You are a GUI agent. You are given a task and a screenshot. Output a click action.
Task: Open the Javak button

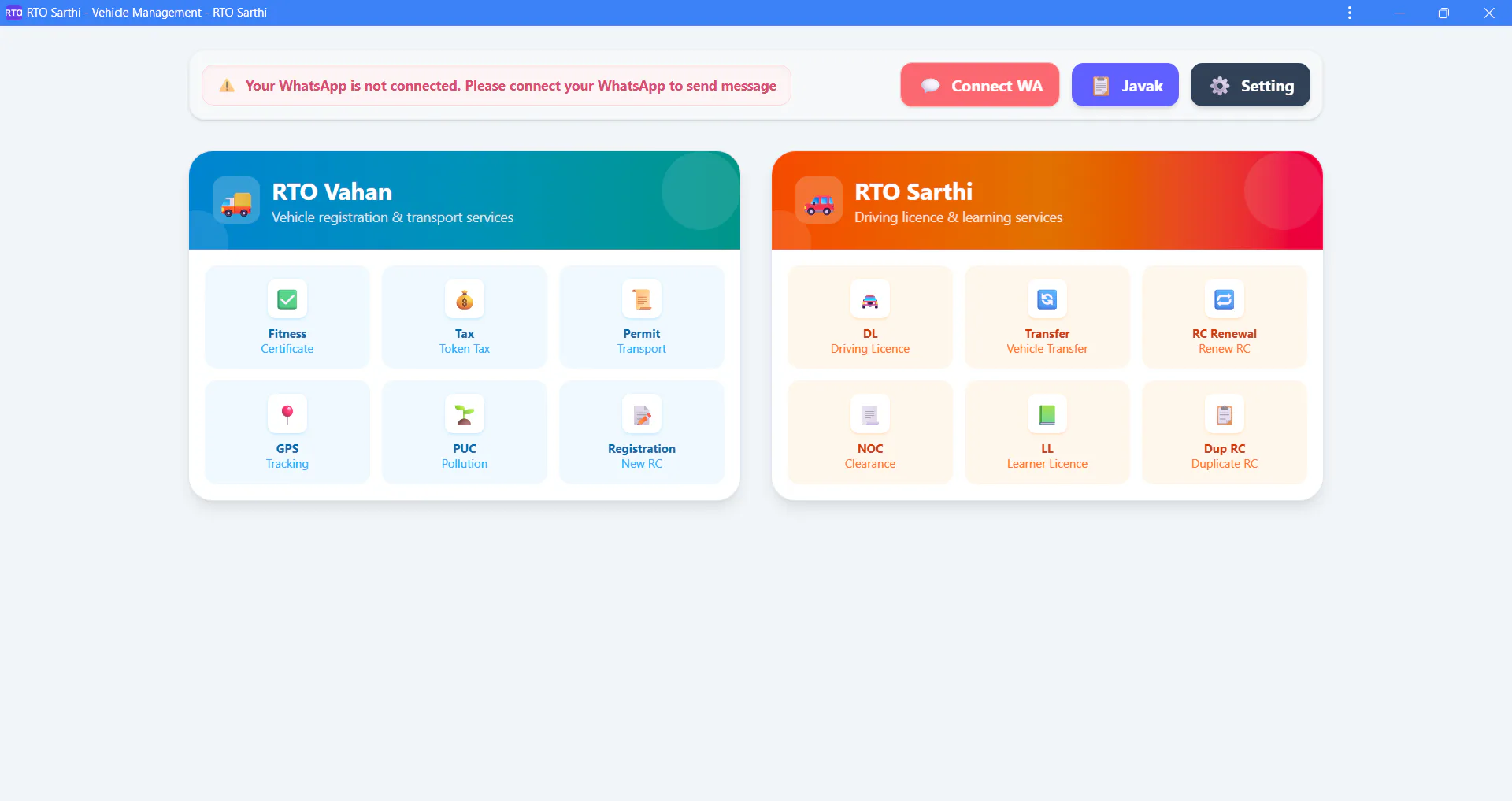[x=1125, y=85]
